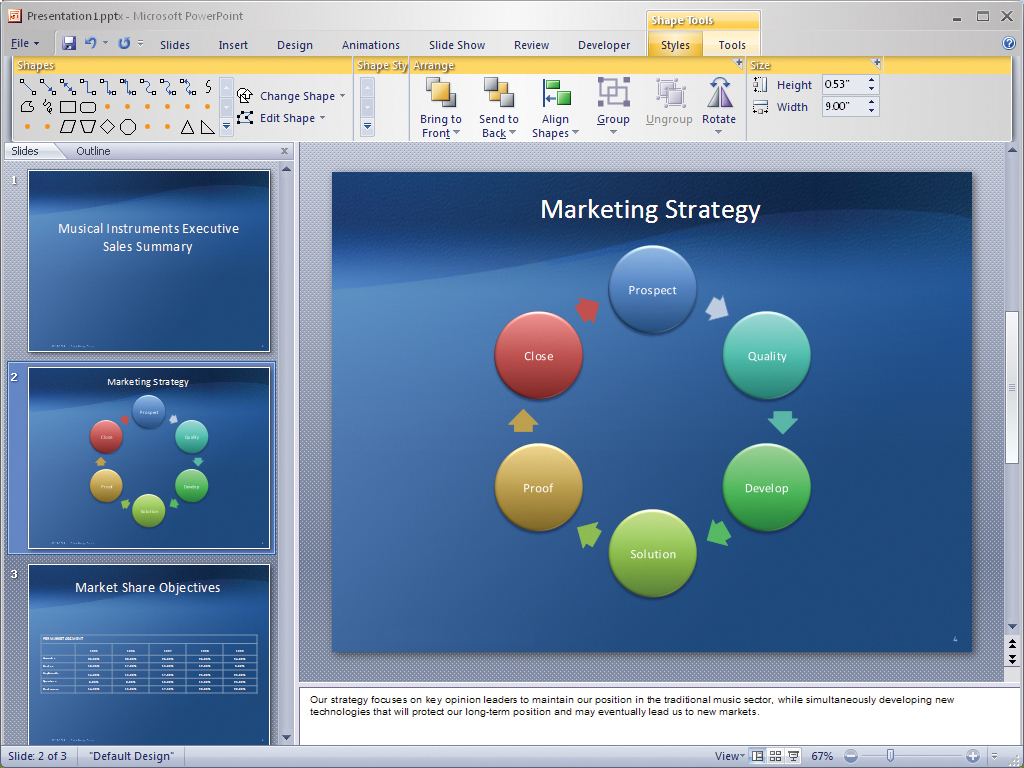Click the Undo arrow icon
The height and width of the screenshot is (768, 1024).
coord(91,43)
